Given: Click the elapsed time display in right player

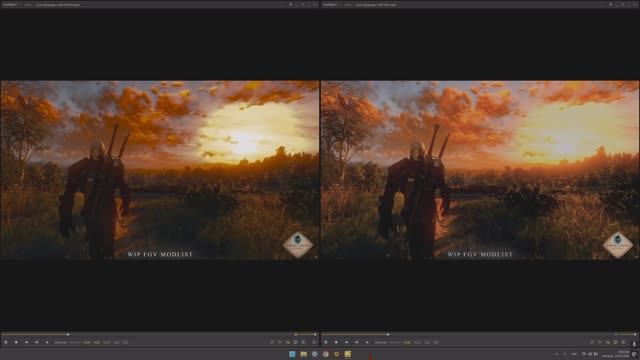Looking at the screenshot, I should [x=380, y=342].
